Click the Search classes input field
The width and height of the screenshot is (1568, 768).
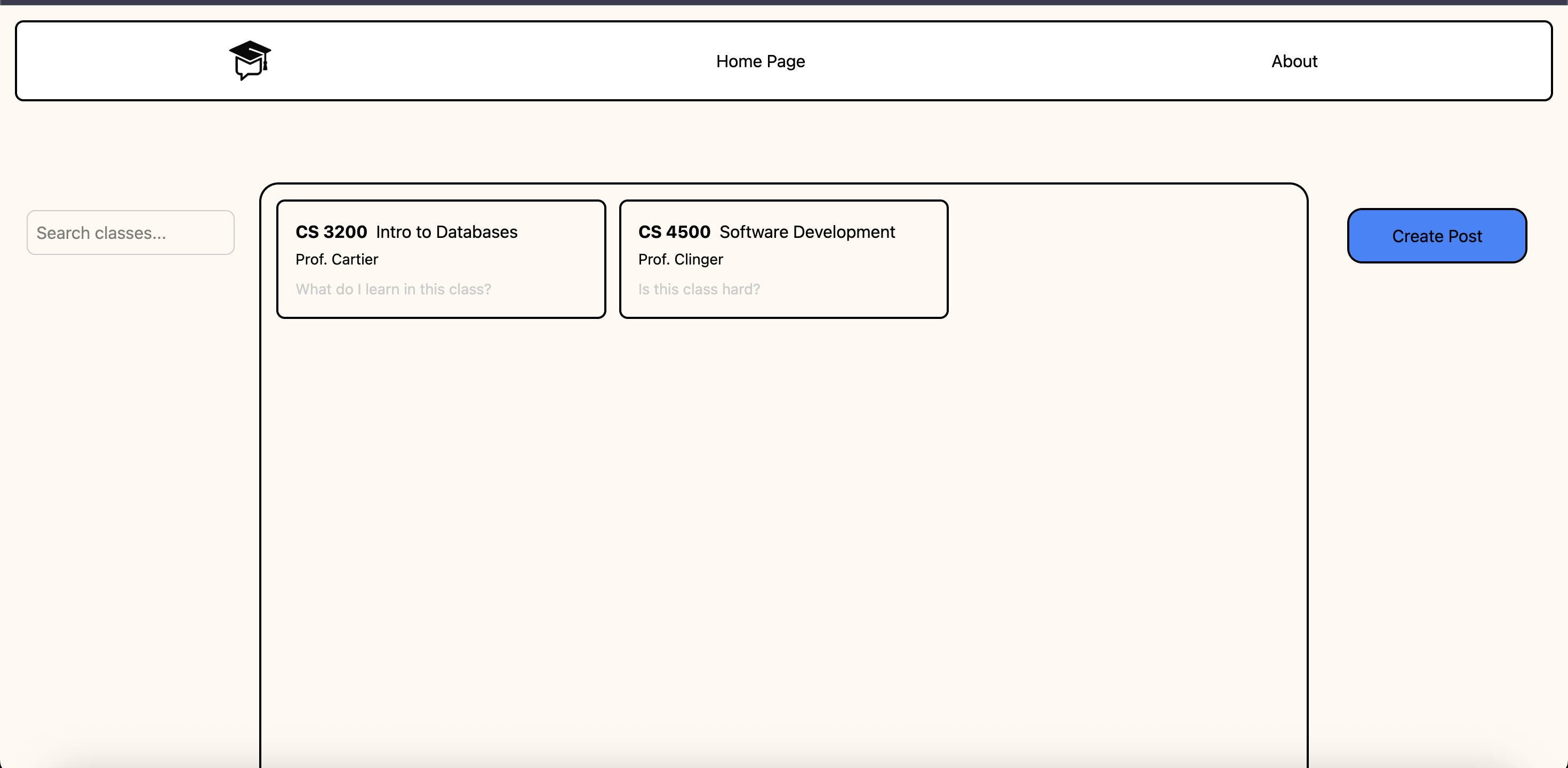click(x=130, y=233)
